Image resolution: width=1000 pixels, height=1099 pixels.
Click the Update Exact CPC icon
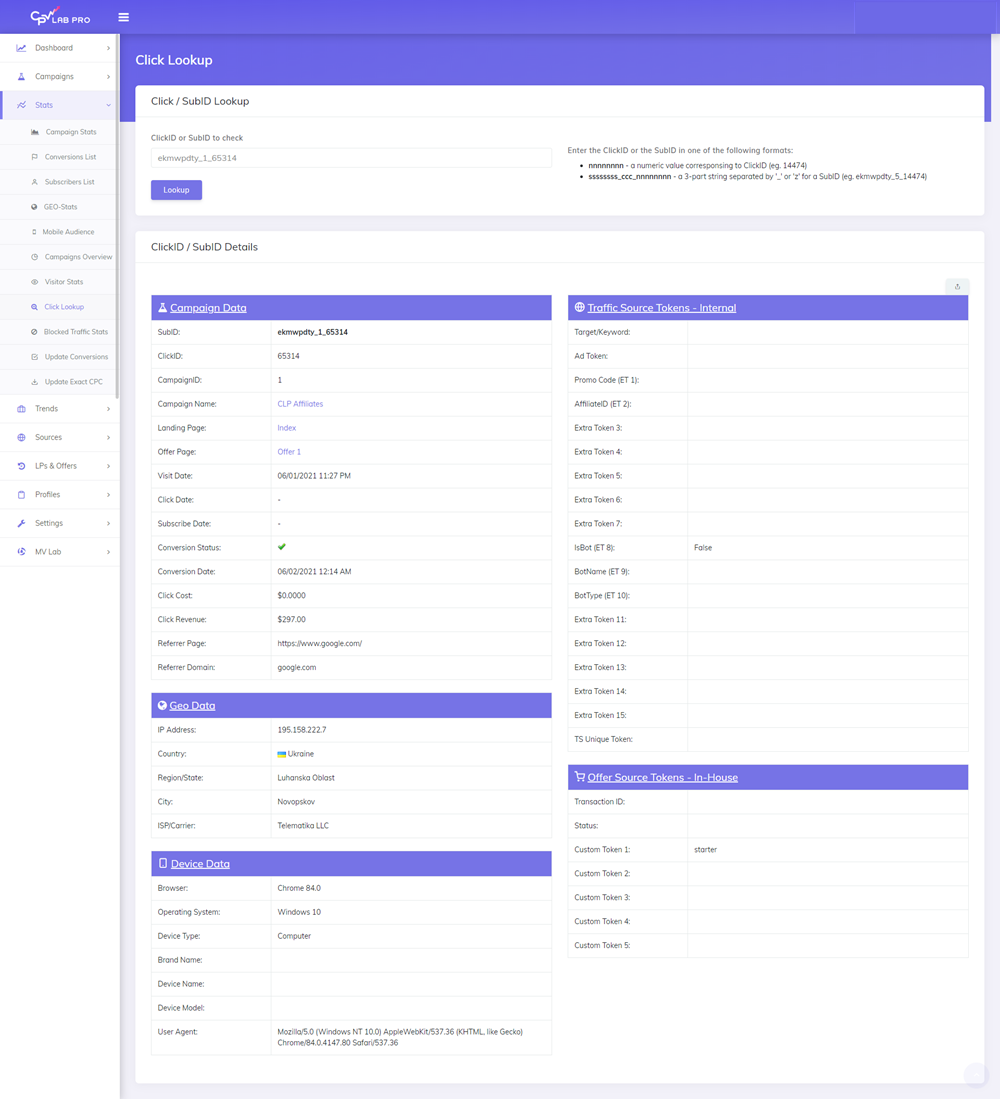pos(32,381)
